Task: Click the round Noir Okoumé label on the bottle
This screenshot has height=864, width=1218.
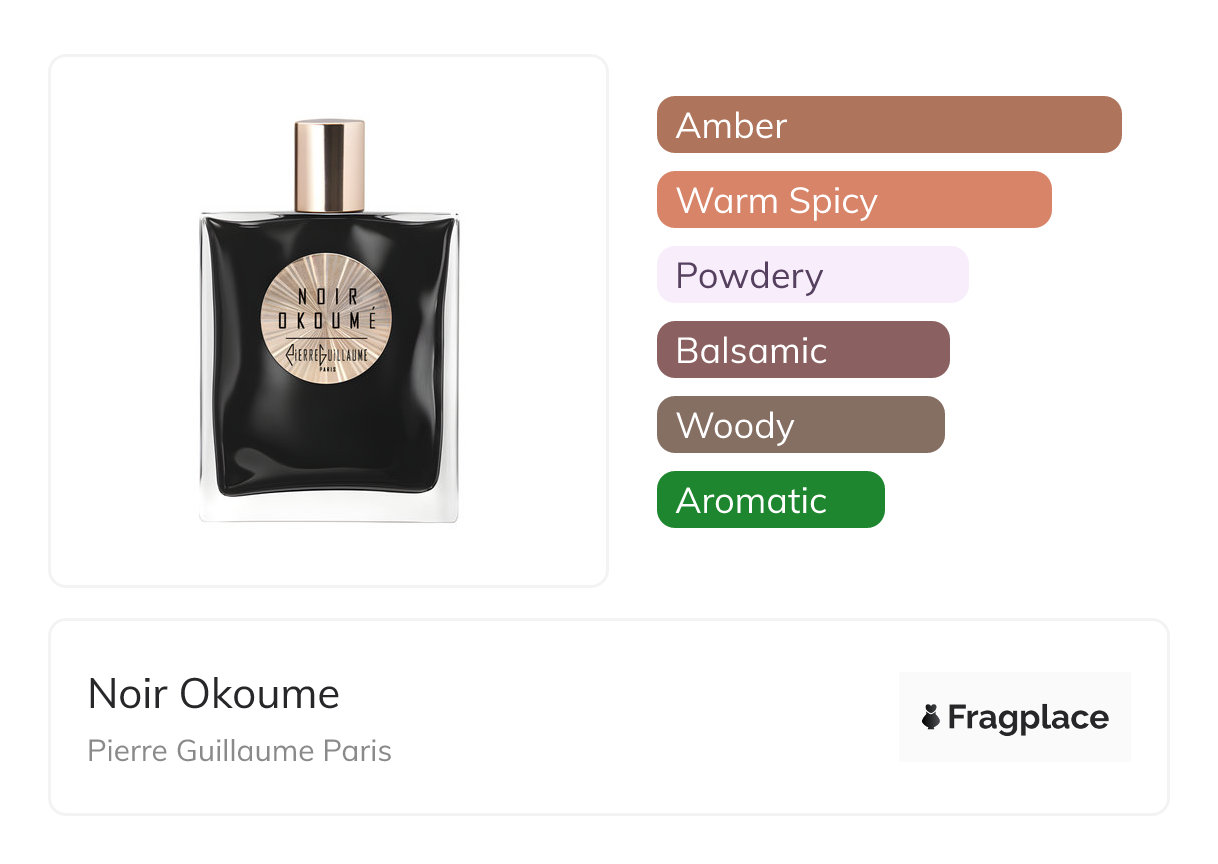Action: click(326, 323)
